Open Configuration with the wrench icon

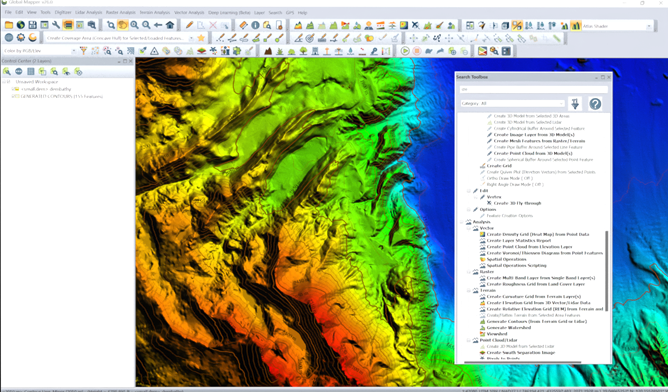pos(56,26)
